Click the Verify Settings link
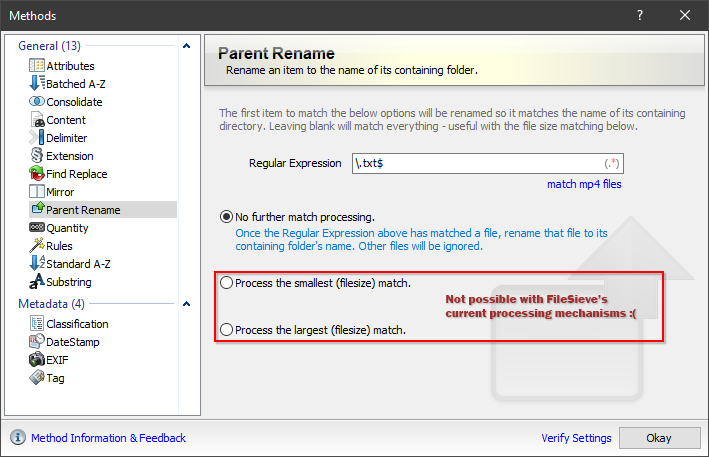Viewport: 709px width, 457px height. click(576, 438)
